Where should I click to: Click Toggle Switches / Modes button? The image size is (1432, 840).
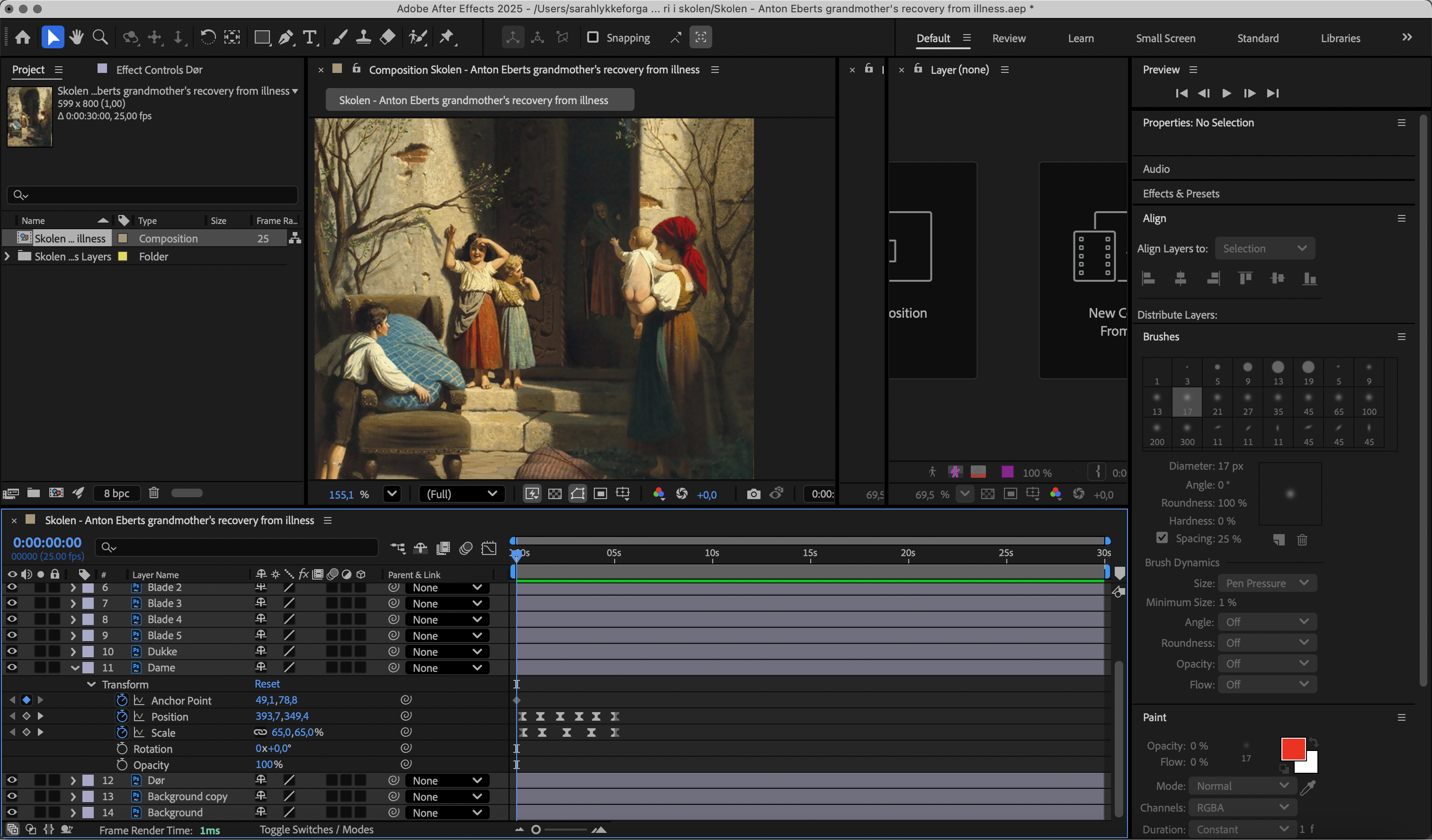(x=316, y=829)
